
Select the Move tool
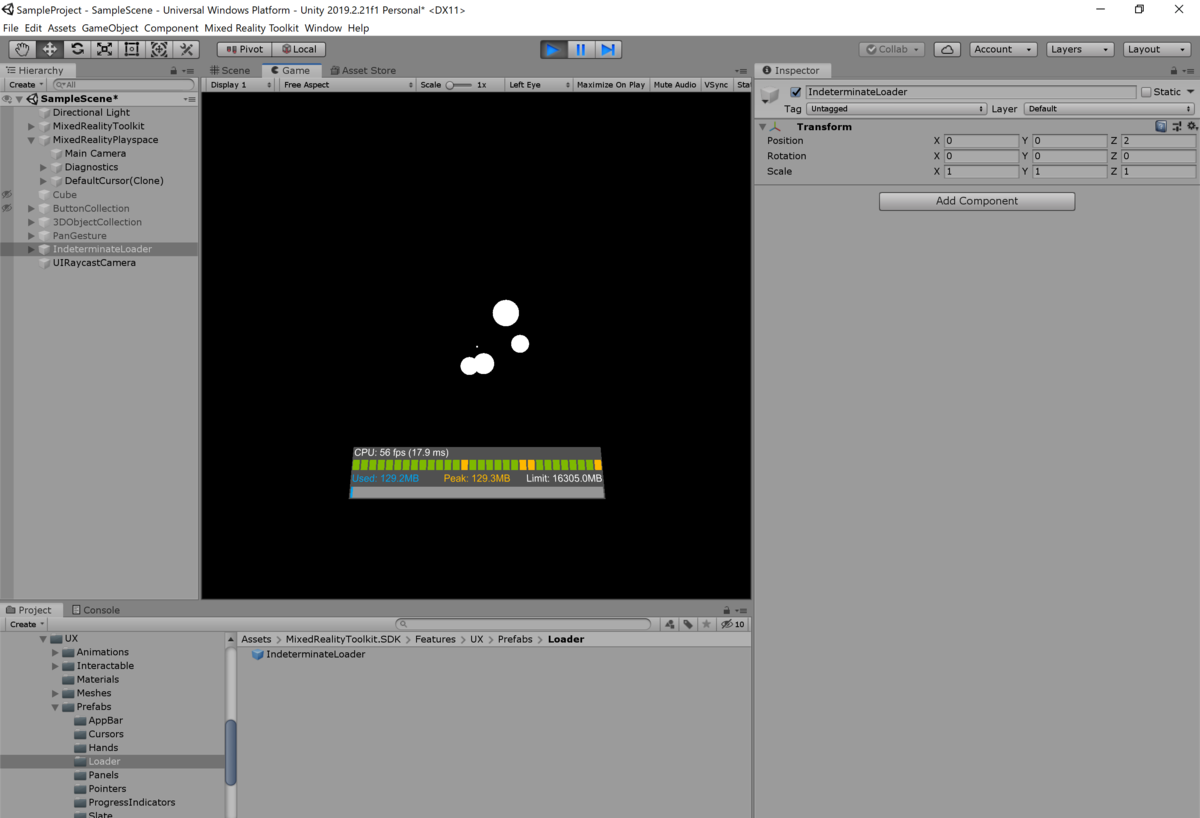point(49,49)
